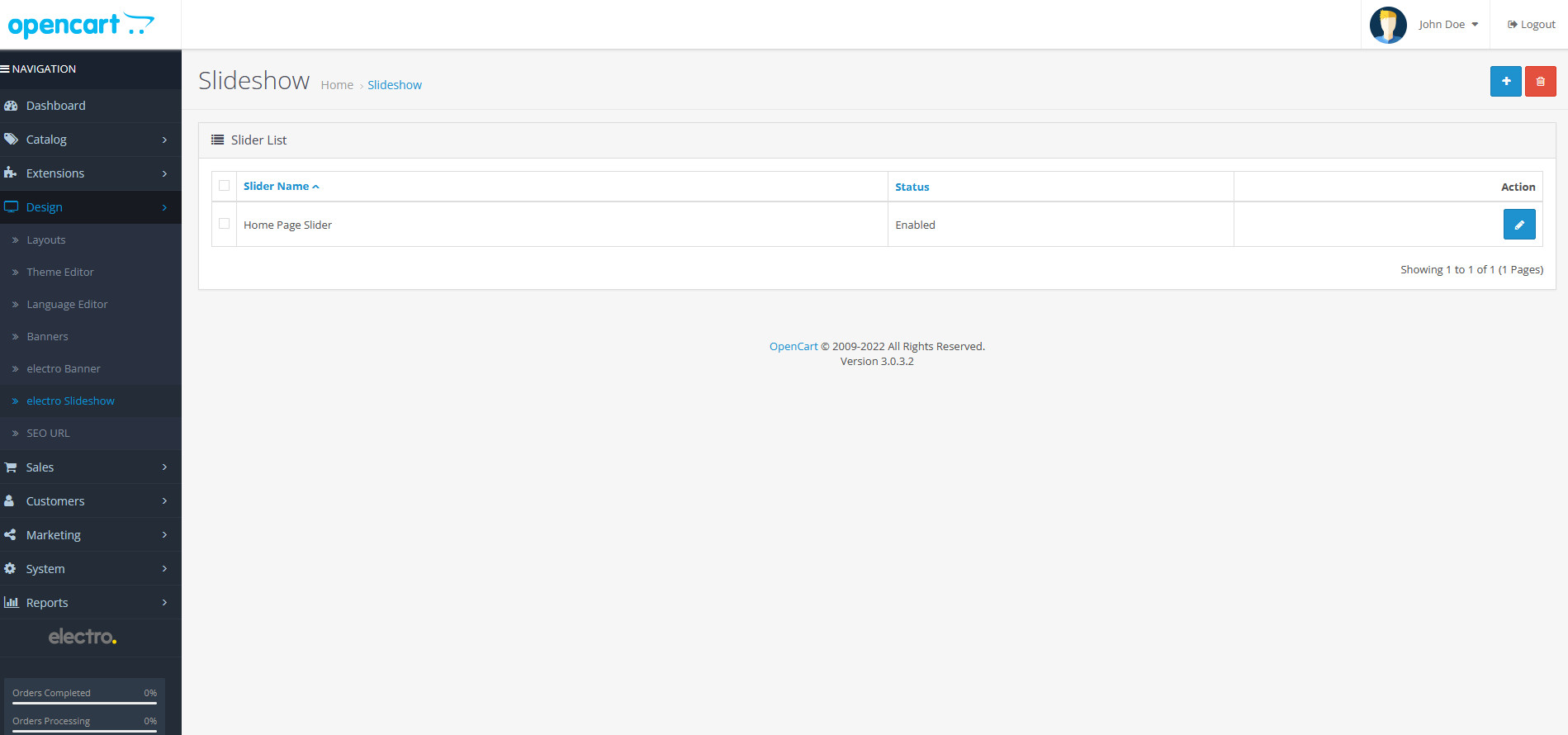Click the OpenCart logo

point(81,25)
